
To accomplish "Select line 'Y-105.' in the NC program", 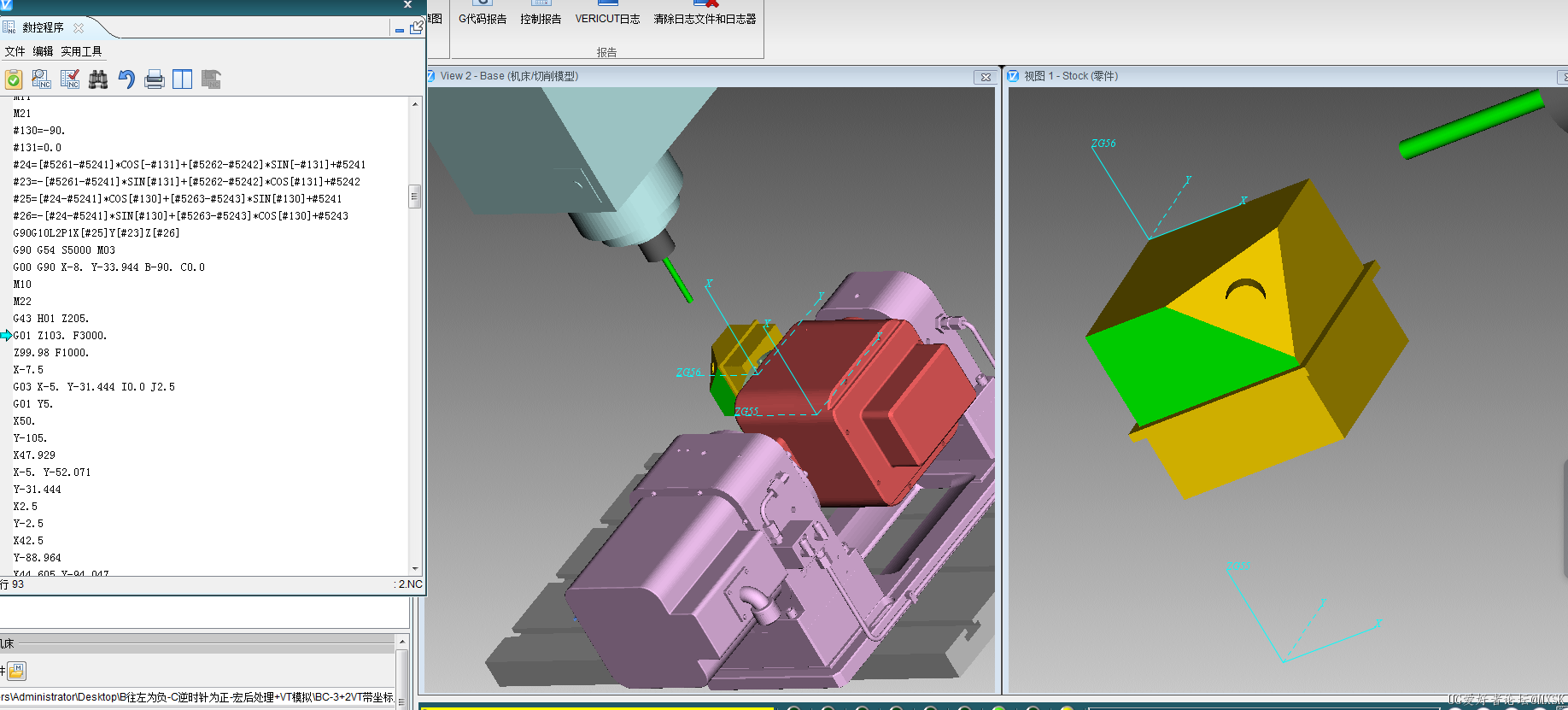I will (x=31, y=438).
